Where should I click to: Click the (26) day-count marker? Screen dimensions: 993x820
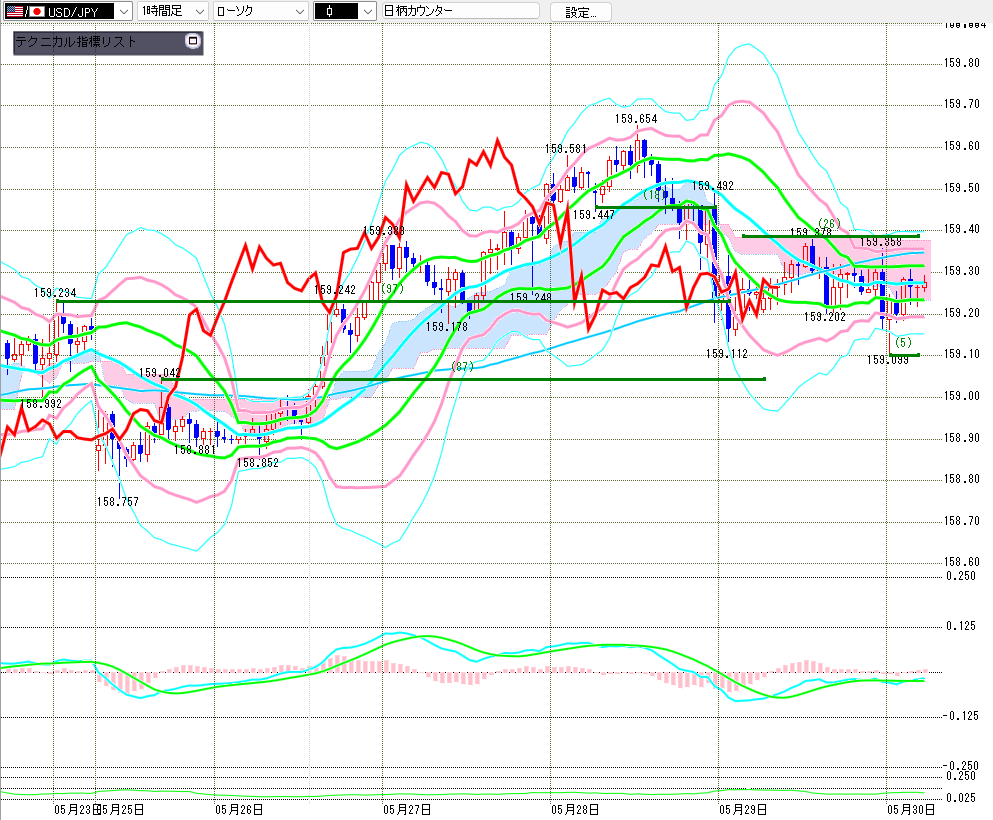[x=829, y=223]
